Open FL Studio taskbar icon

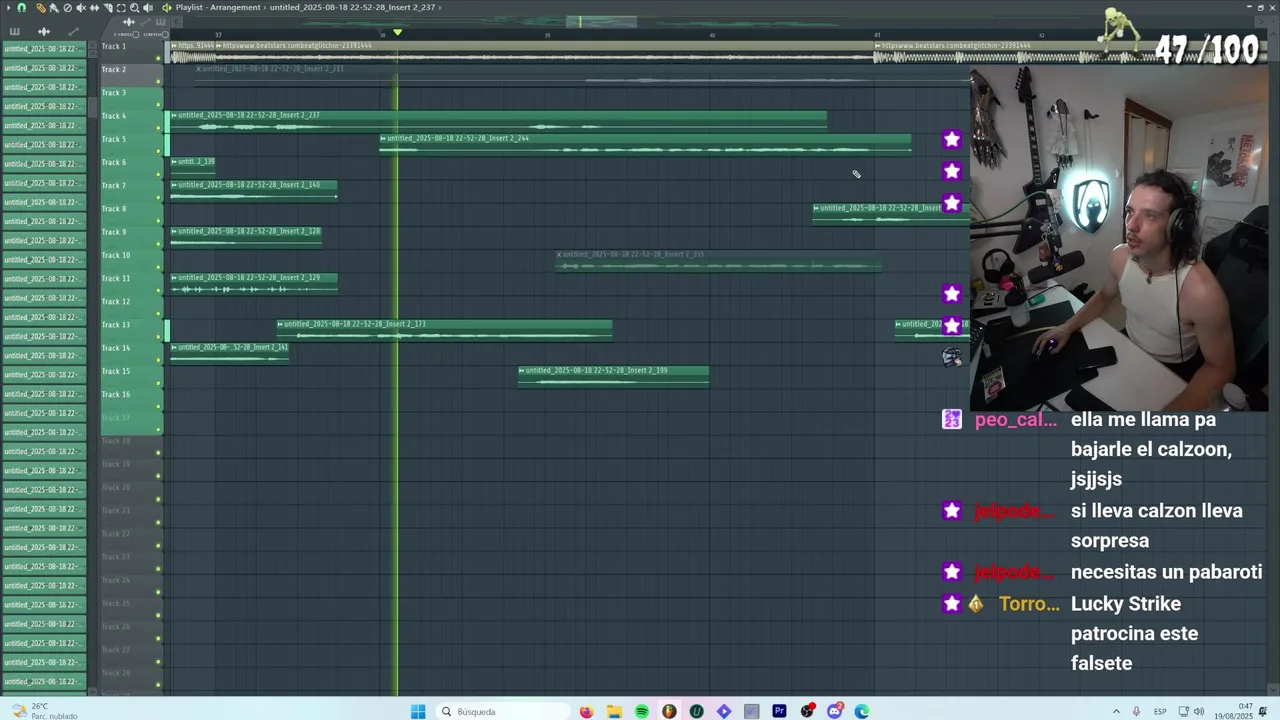(x=669, y=711)
